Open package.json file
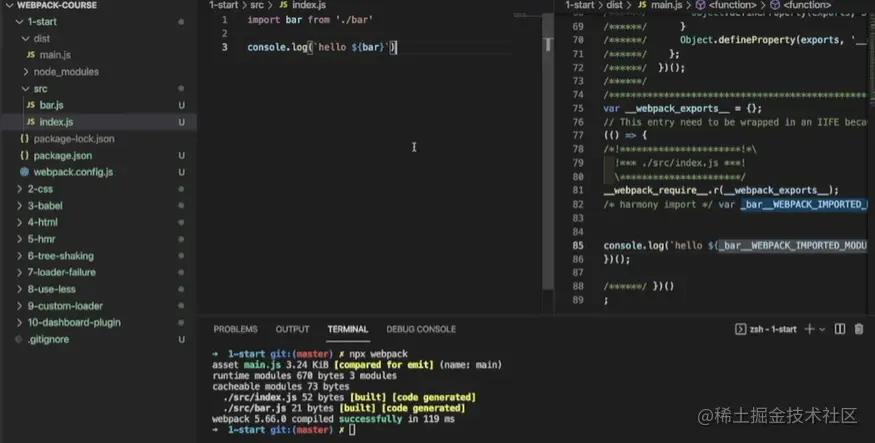The image size is (875, 443). click(x=62, y=155)
